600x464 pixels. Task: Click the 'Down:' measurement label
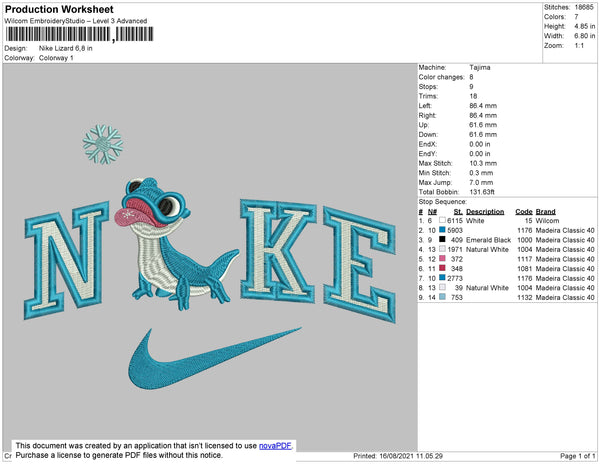(x=428, y=134)
